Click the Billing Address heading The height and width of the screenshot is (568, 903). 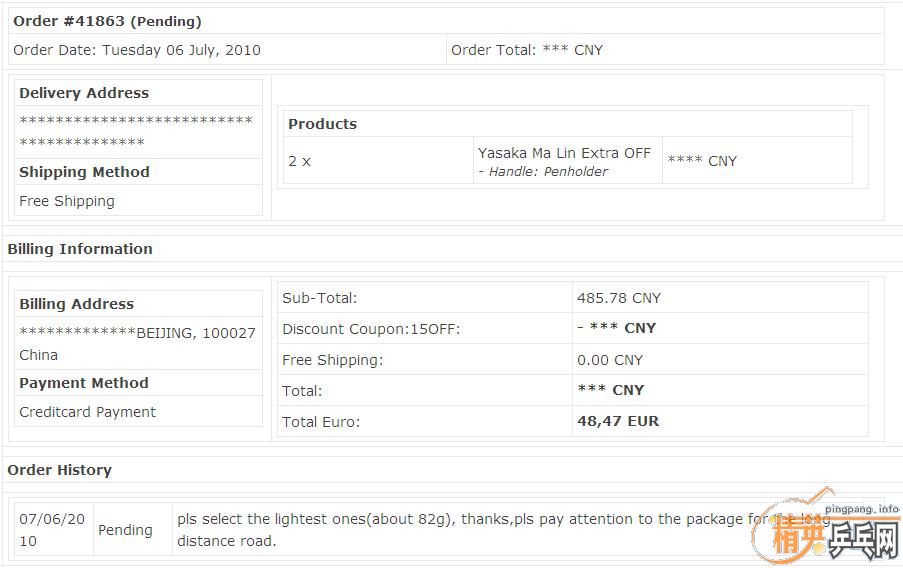(x=76, y=304)
